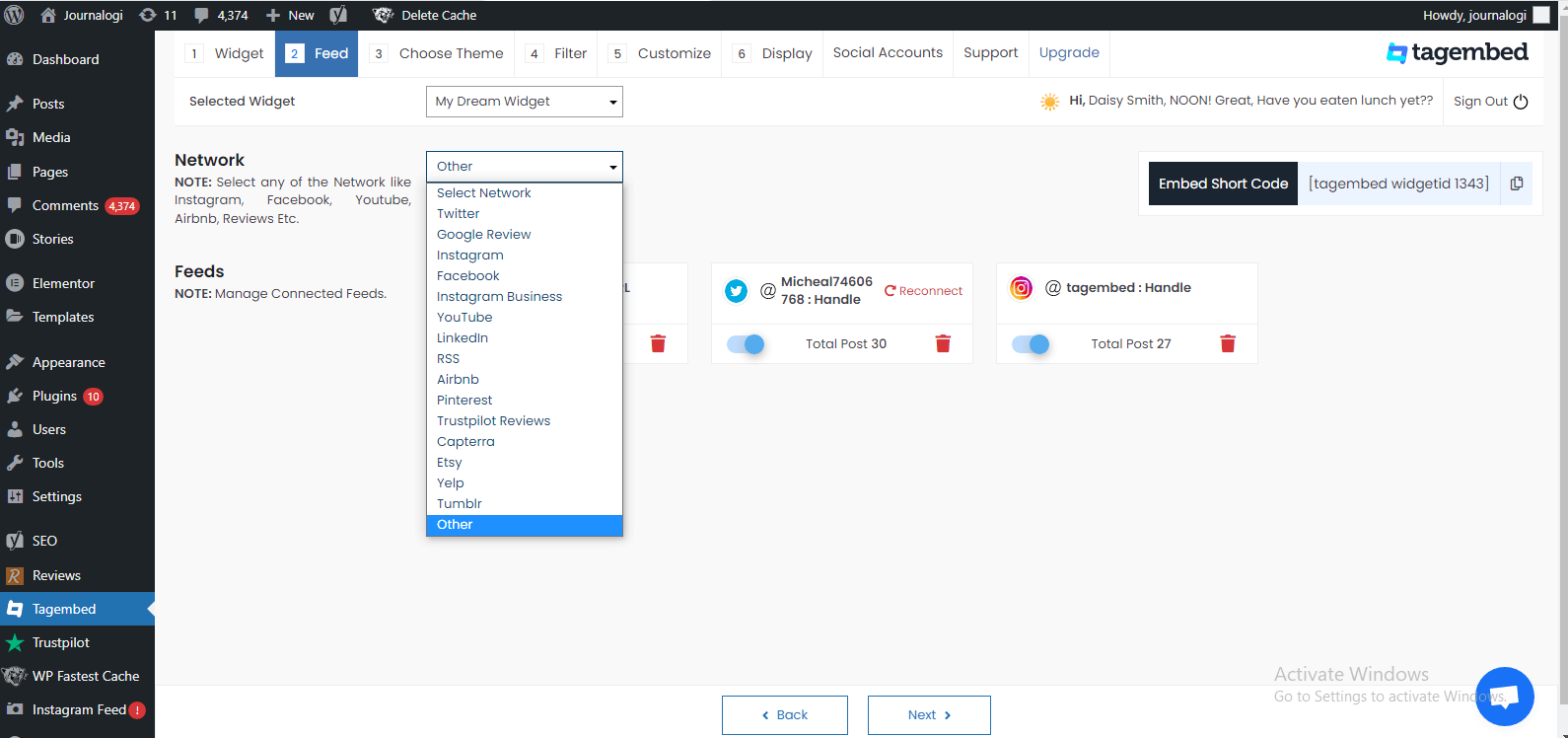The width and height of the screenshot is (1568, 738).
Task: Open the Display tab
Action: [x=773, y=53]
